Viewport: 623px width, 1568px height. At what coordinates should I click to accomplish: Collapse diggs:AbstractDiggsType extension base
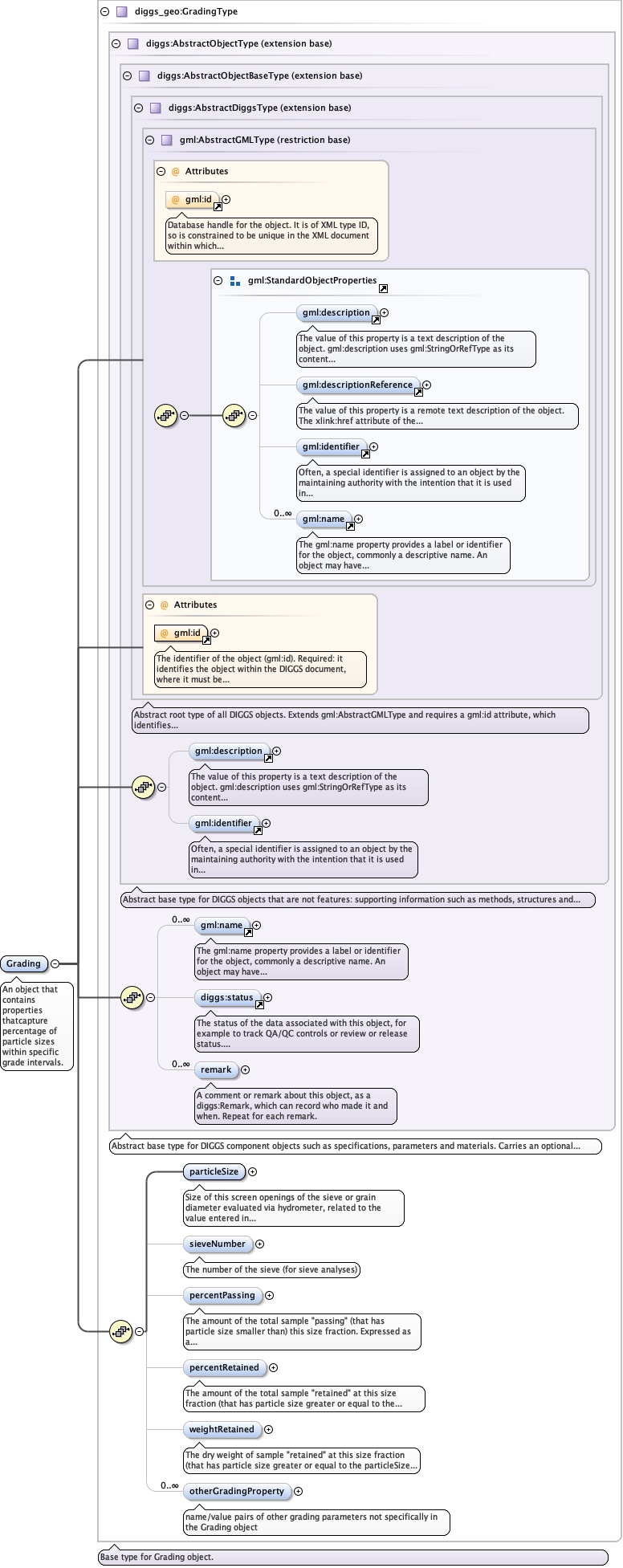(x=138, y=108)
